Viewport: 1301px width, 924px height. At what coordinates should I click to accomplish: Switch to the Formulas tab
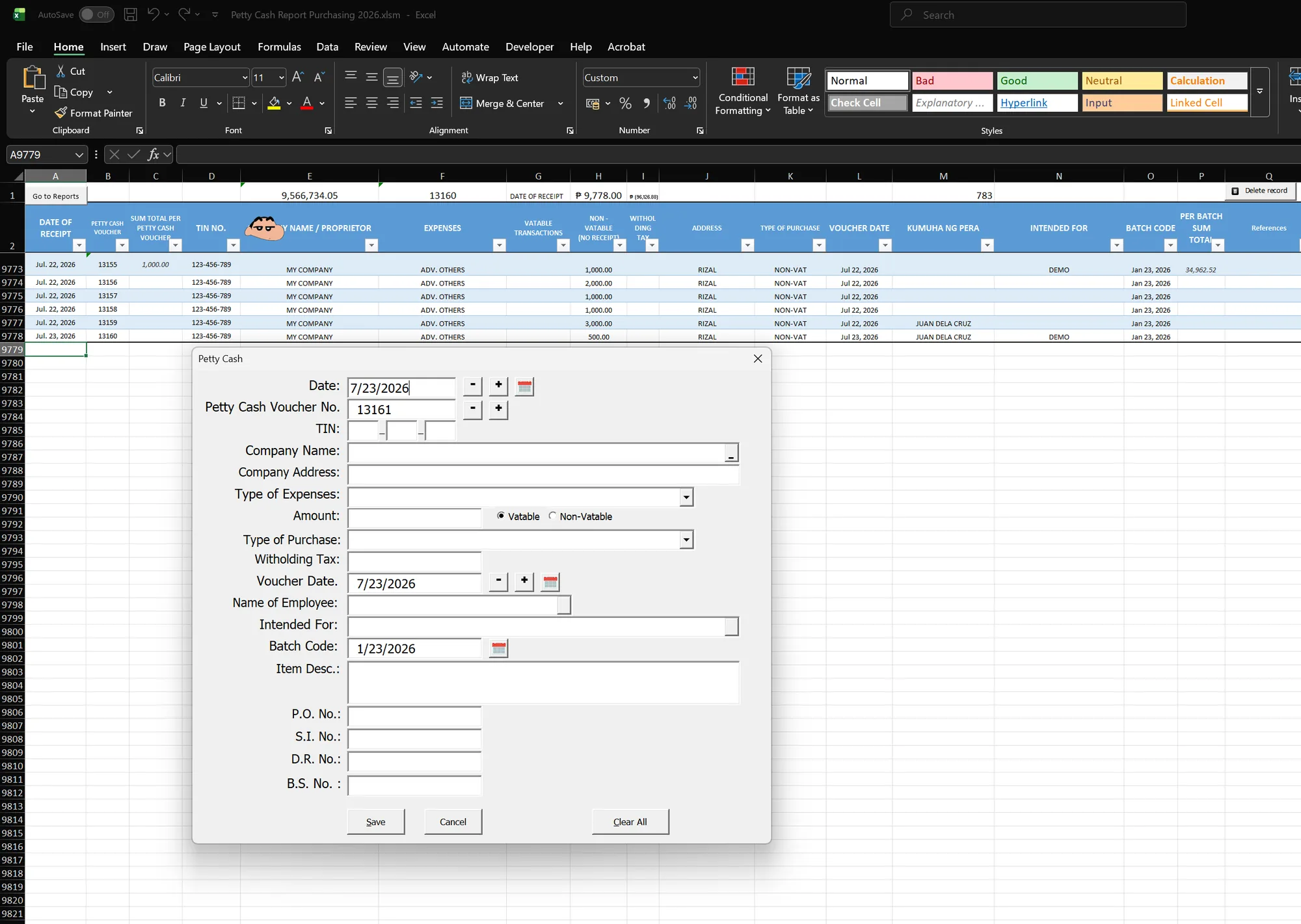pos(279,47)
